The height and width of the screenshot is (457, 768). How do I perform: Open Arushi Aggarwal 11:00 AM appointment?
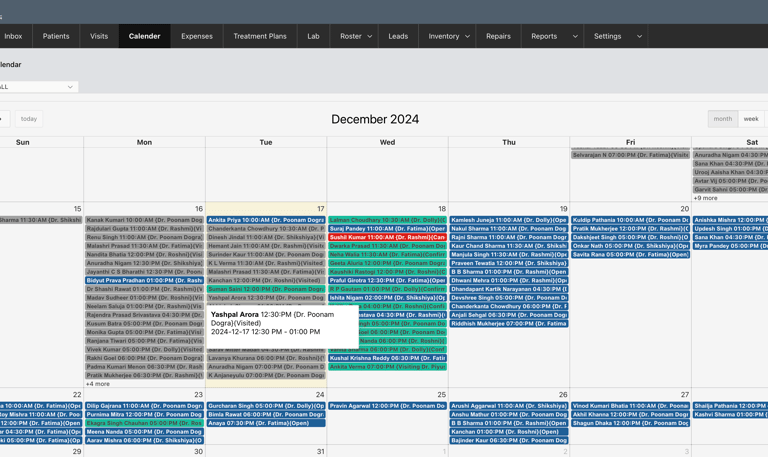click(x=509, y=406)
